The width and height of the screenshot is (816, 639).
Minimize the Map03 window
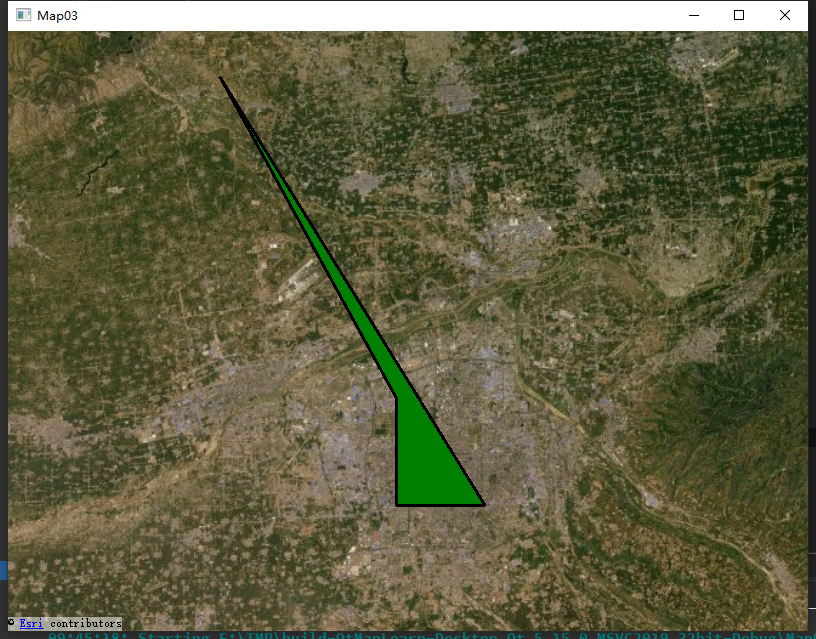coord(693,15)
